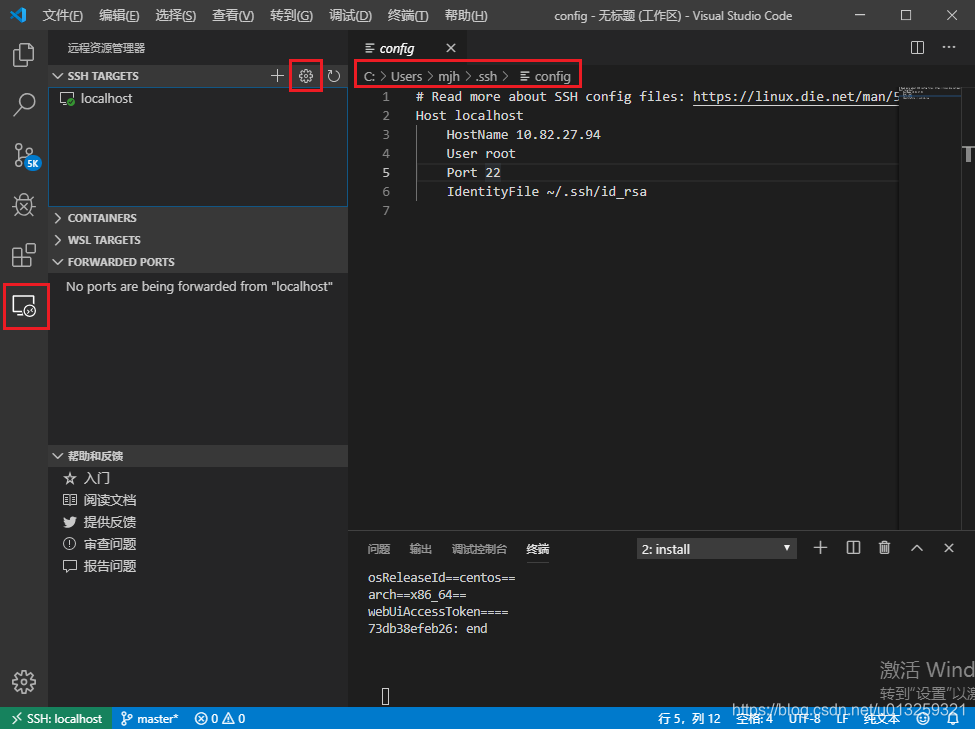This screenshot has width=975, height=729.
Task: Switch to the 终端 panel tab
Action: pyautogui.click(x=538, y=549)
